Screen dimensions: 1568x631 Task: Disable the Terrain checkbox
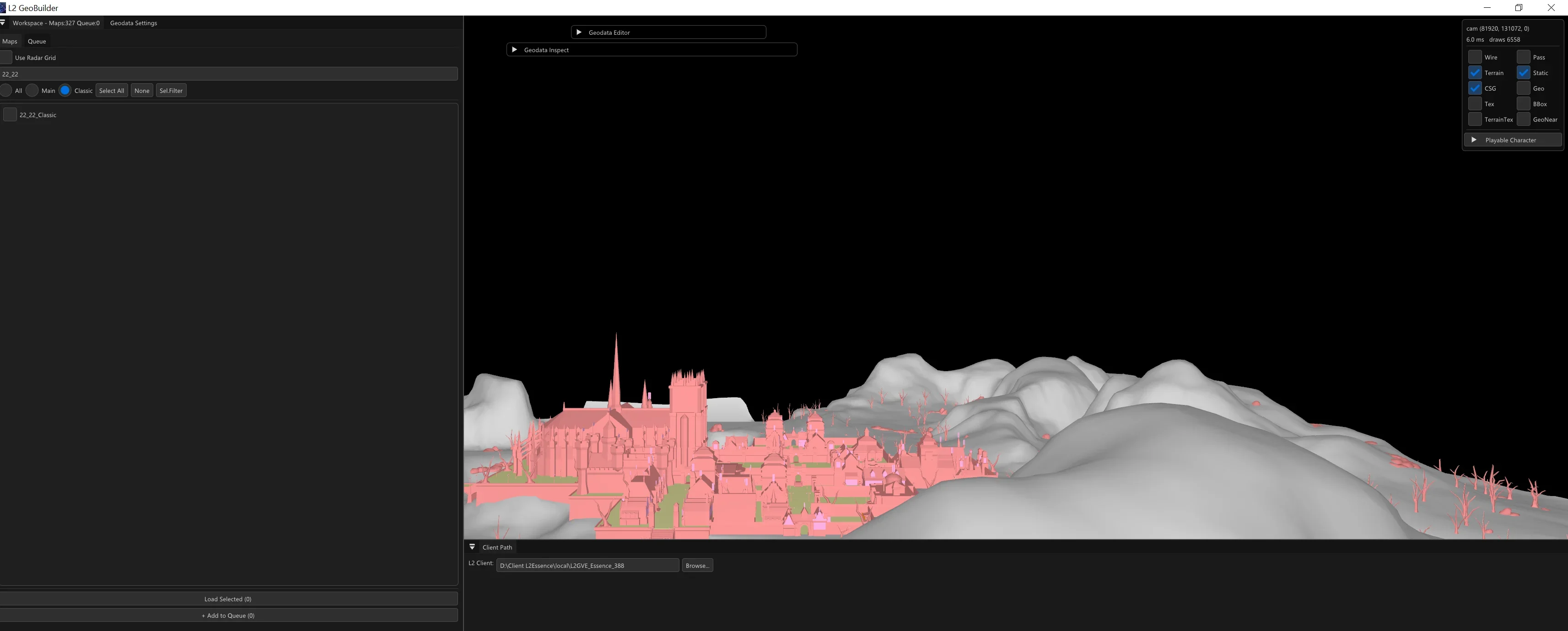[1475, 72]
